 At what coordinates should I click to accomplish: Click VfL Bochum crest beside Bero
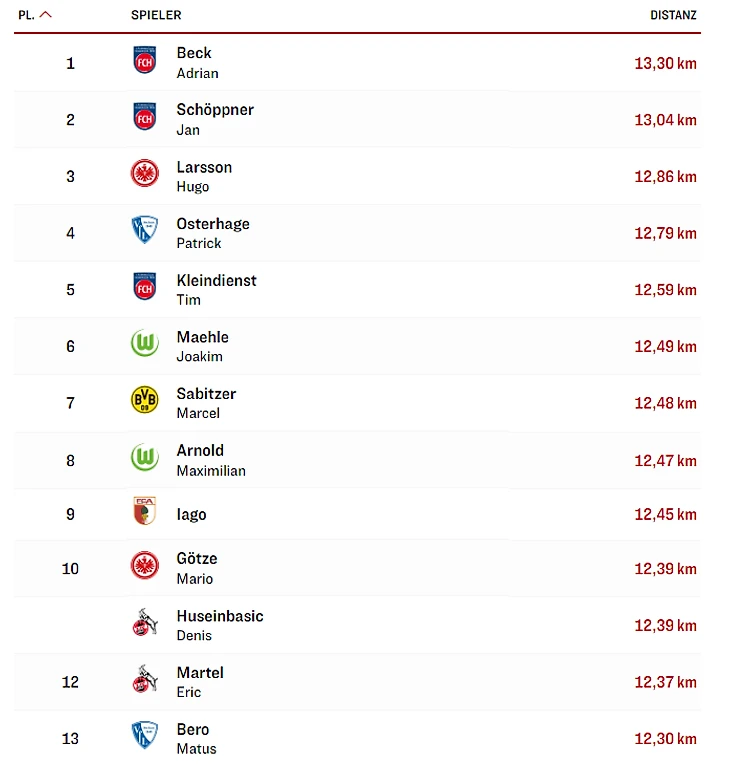145,737
